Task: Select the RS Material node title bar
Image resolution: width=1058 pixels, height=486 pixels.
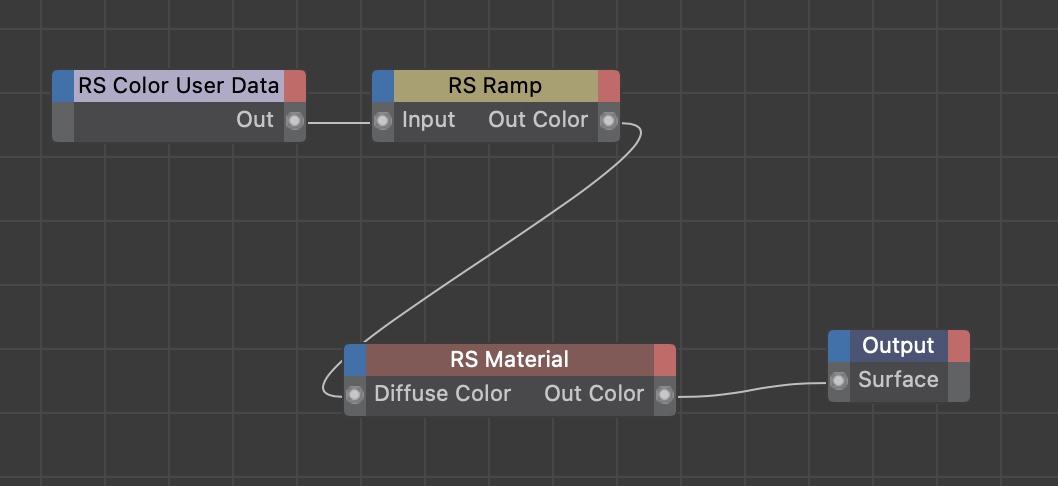Action: [509, 360]
